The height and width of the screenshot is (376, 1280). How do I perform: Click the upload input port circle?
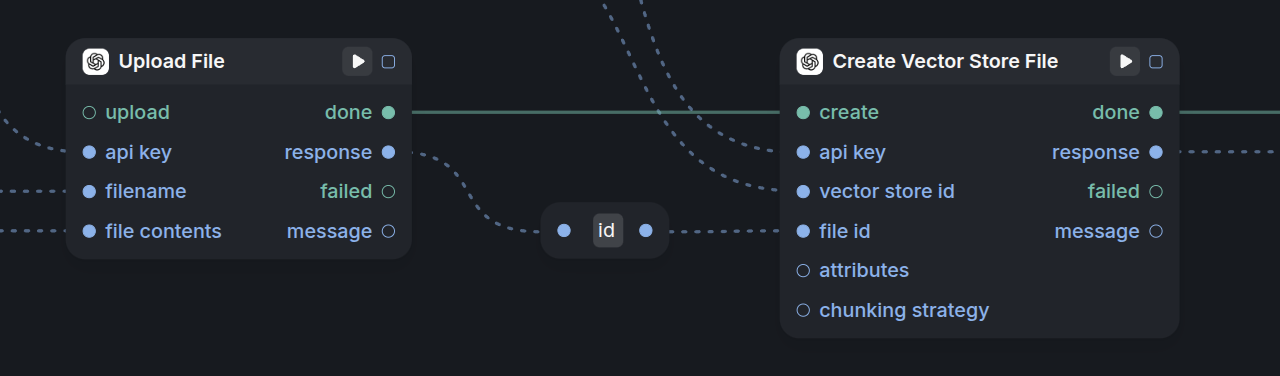coord(89,112)
